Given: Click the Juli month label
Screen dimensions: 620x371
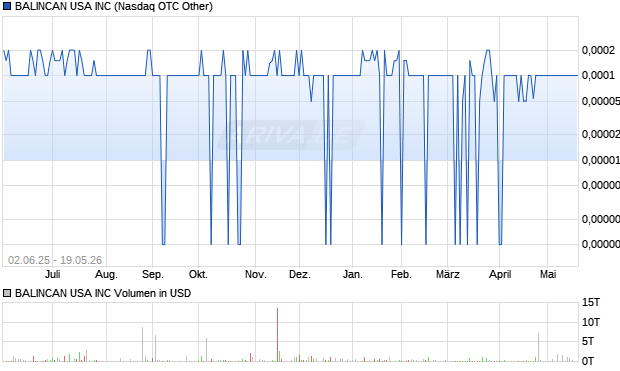Looking at the screenshot, I should [x=53, y=274].
